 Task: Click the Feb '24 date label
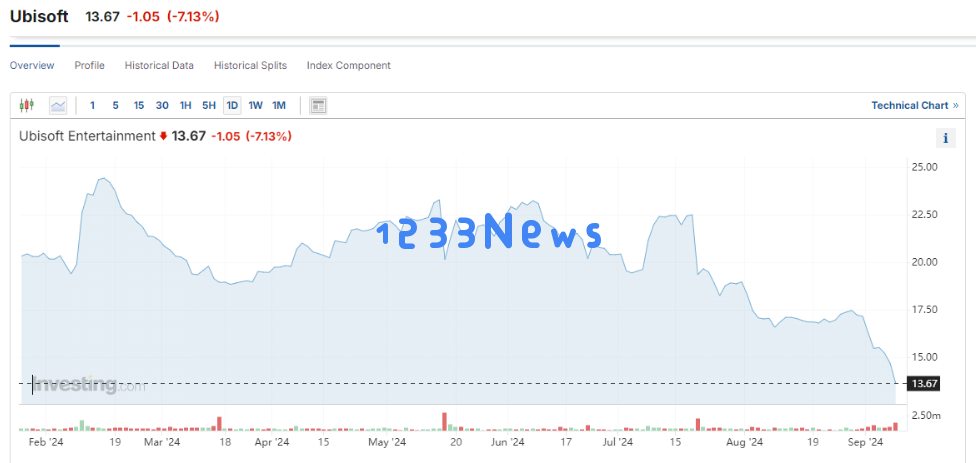[46, 442]
